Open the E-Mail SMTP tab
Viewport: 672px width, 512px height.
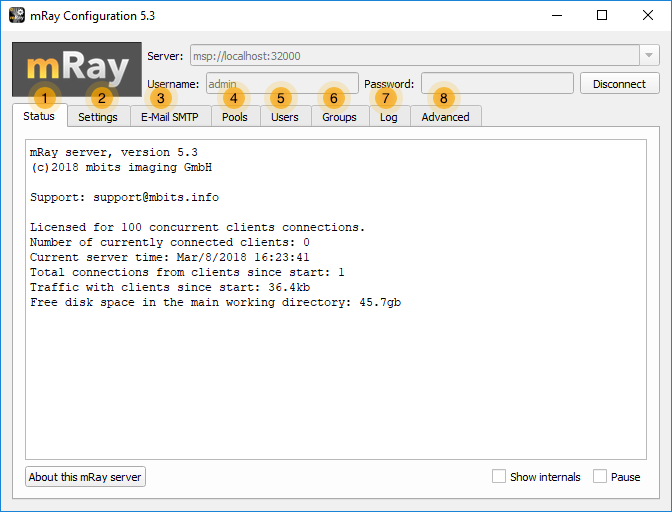click(x=170, y=117)
